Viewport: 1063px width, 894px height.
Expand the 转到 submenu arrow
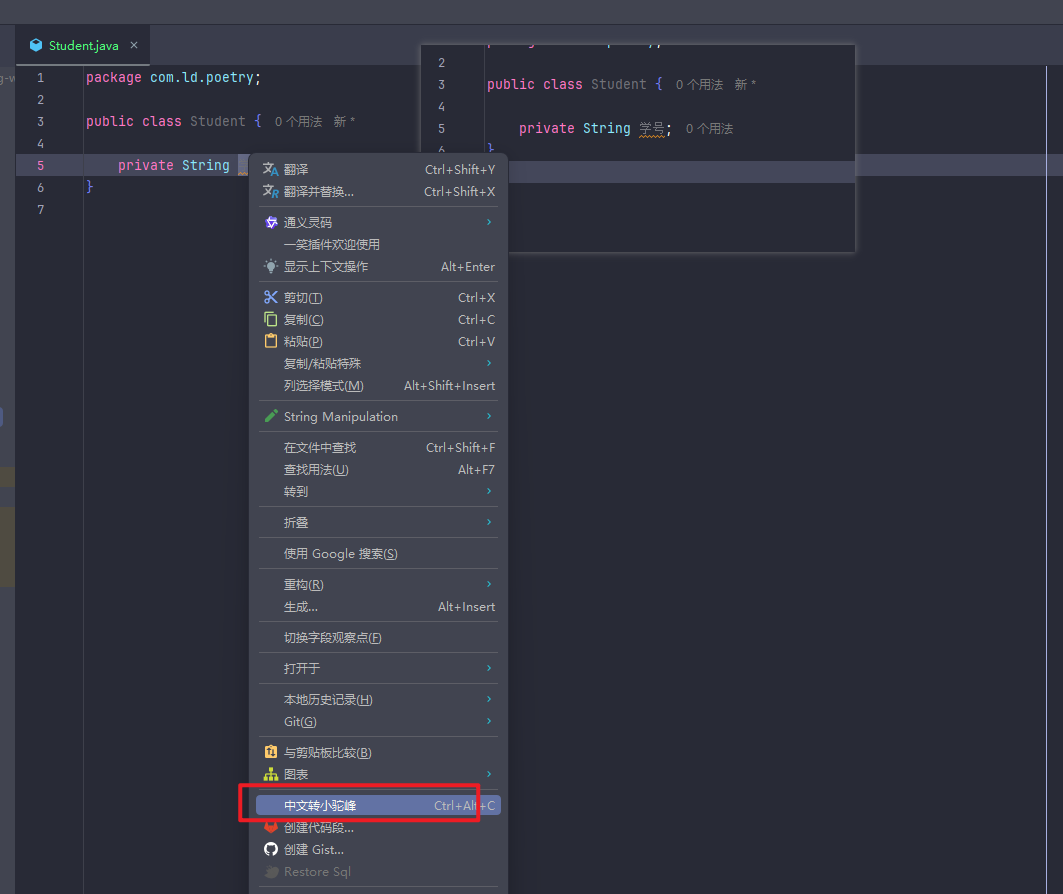click(x=489, y=491)
